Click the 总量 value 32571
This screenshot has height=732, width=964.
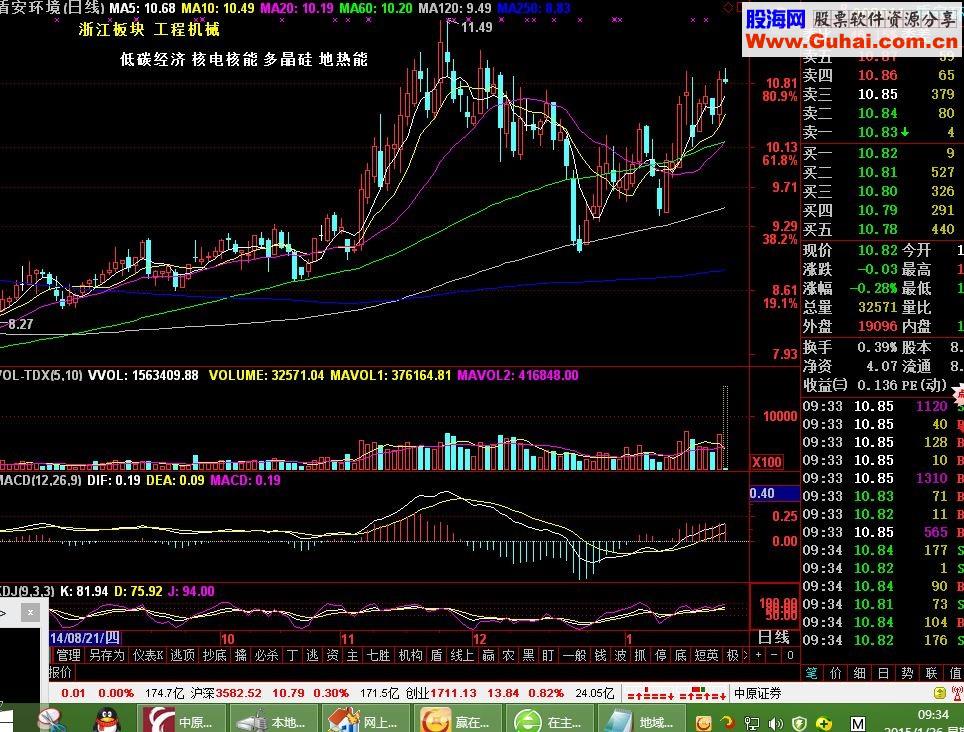(x=877, y=307)
